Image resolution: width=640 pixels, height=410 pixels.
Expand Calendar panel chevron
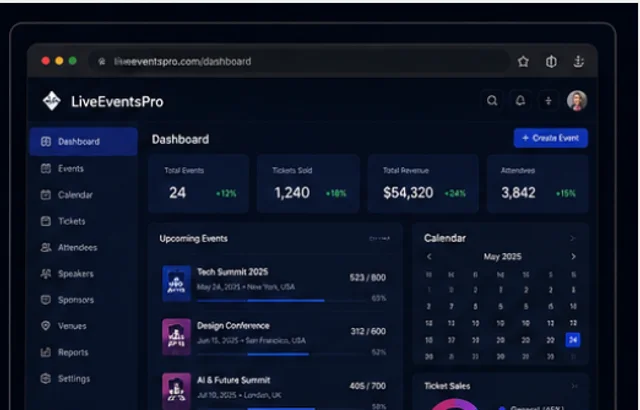click(573, 238)
